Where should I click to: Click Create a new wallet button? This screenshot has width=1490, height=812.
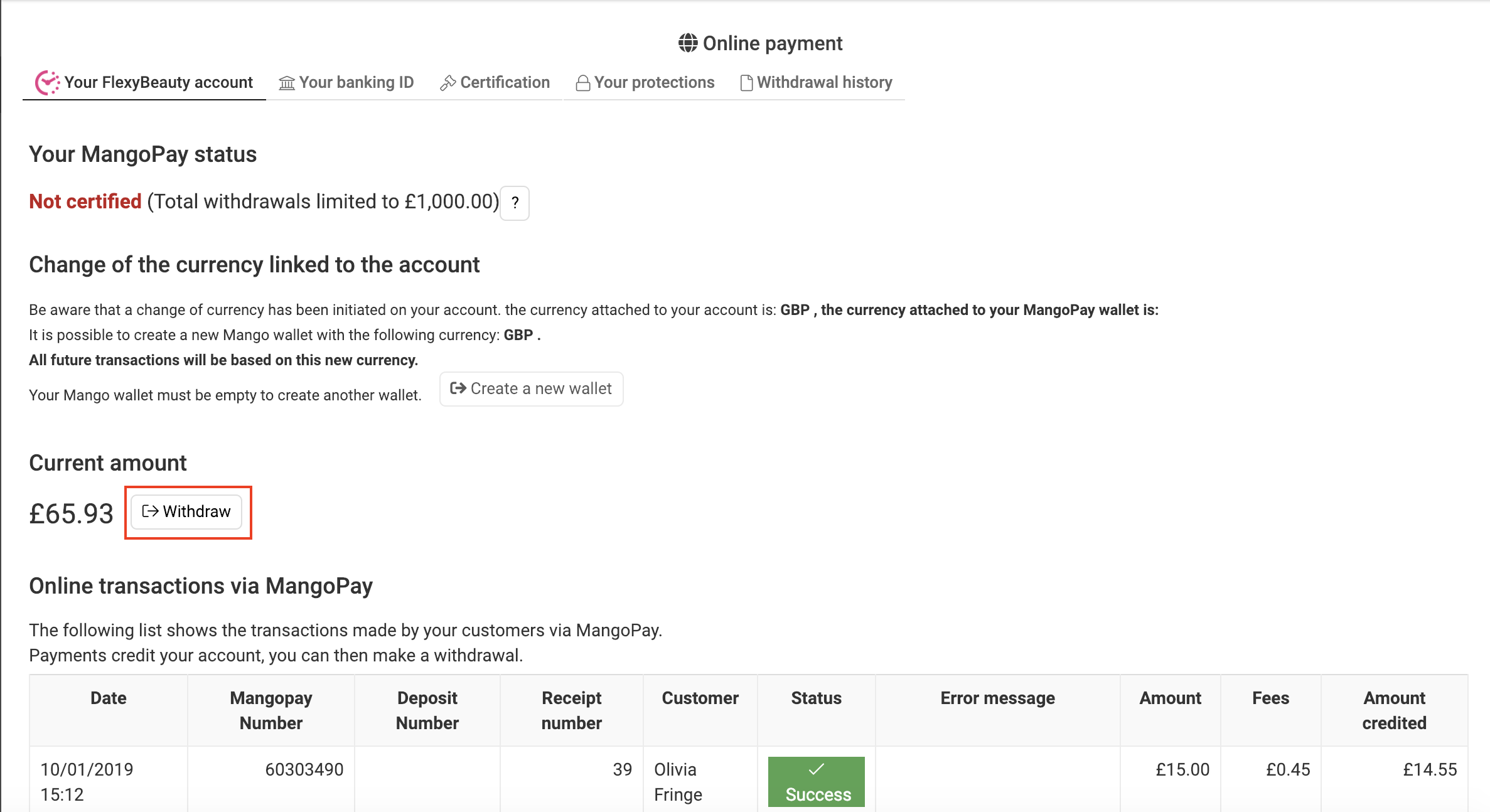(531, 389)
